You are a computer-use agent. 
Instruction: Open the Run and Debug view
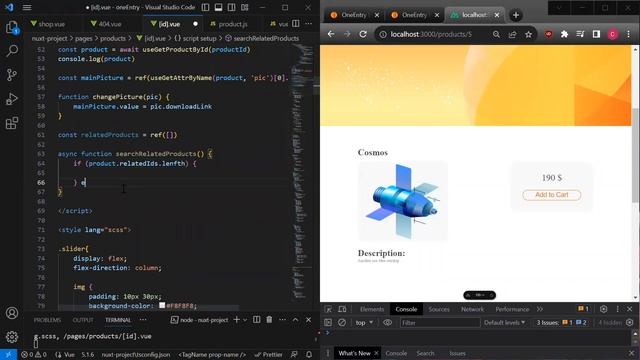[12, 99]
